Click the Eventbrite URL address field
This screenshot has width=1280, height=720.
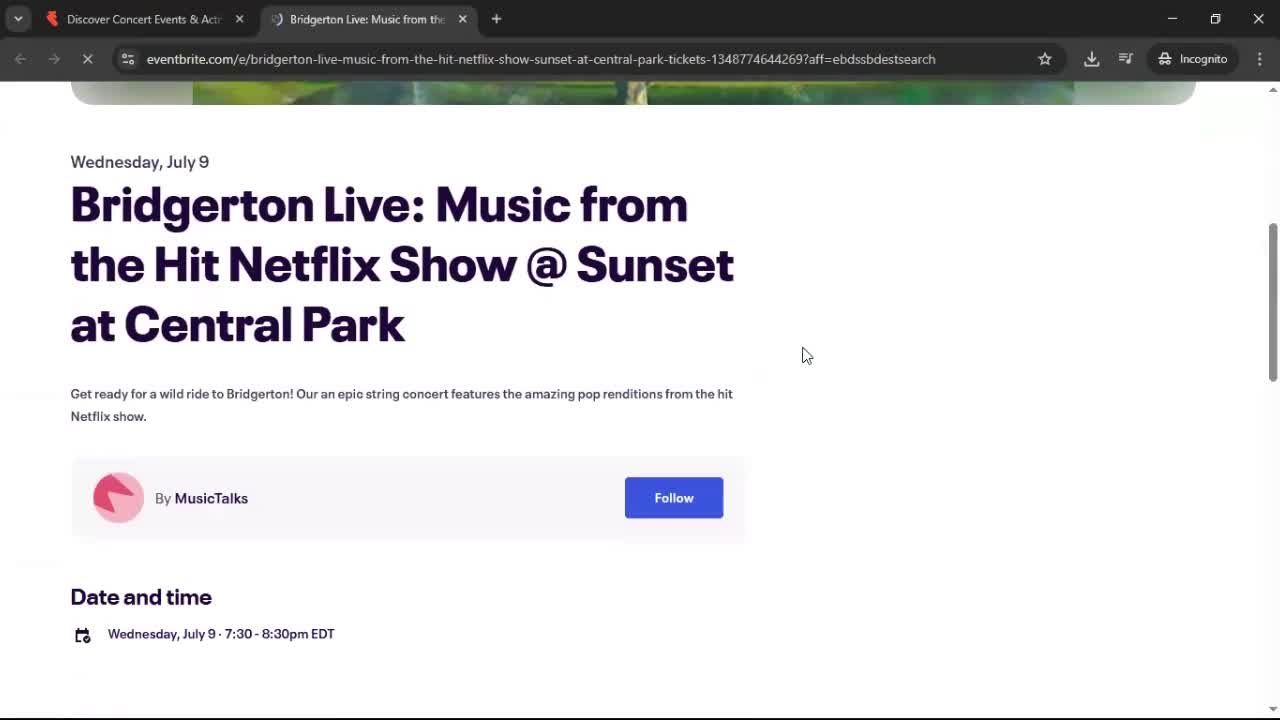[540, 59]
